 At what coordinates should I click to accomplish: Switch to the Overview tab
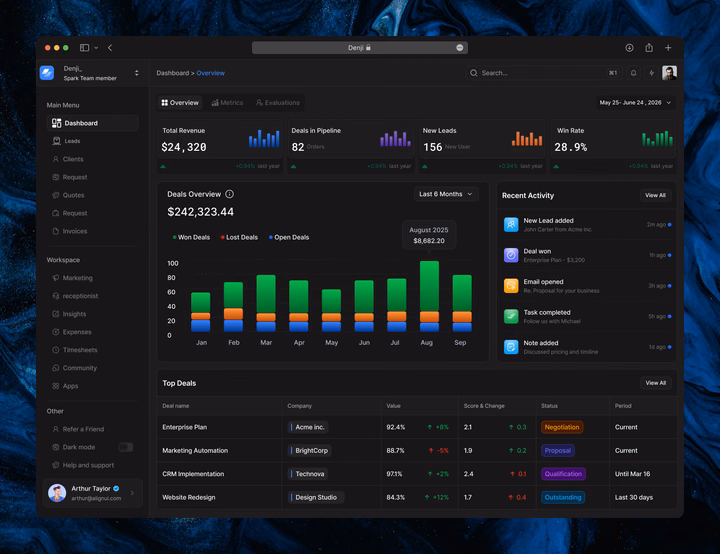pyautogui.click(x=180, y=102)
